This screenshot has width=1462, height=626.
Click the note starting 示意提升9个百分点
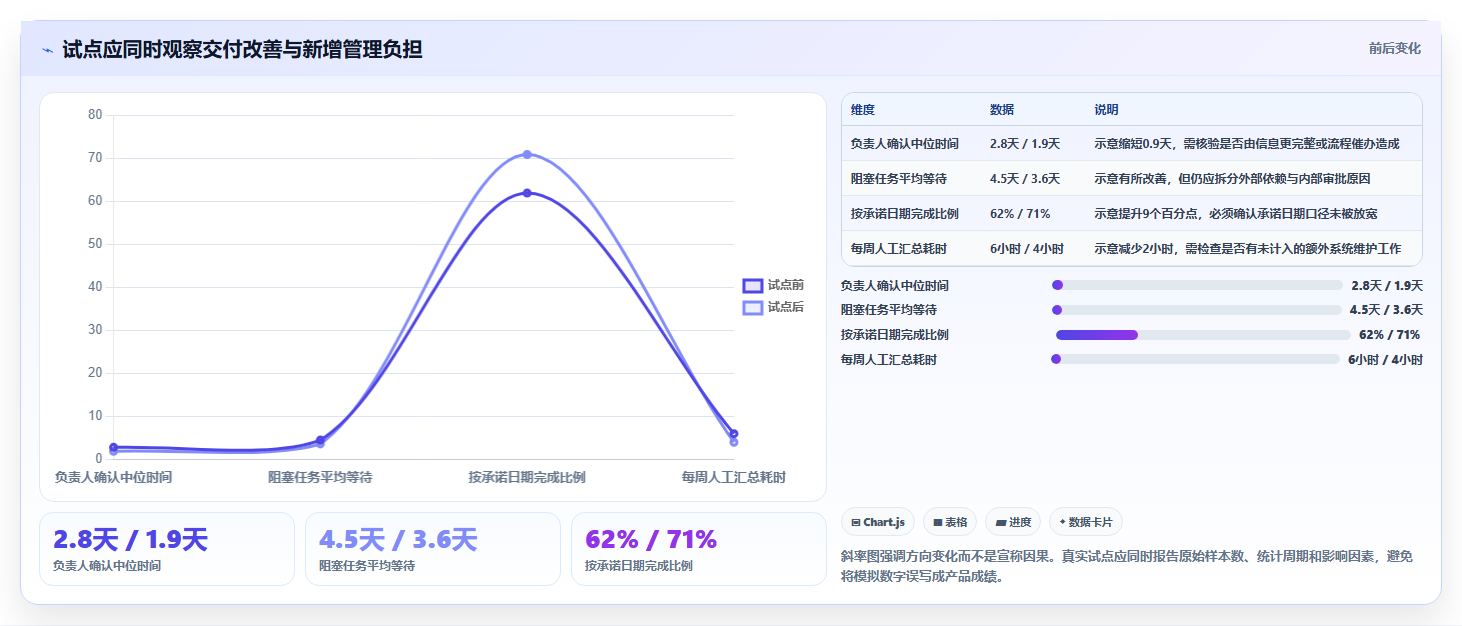(x=1236, y=214)
